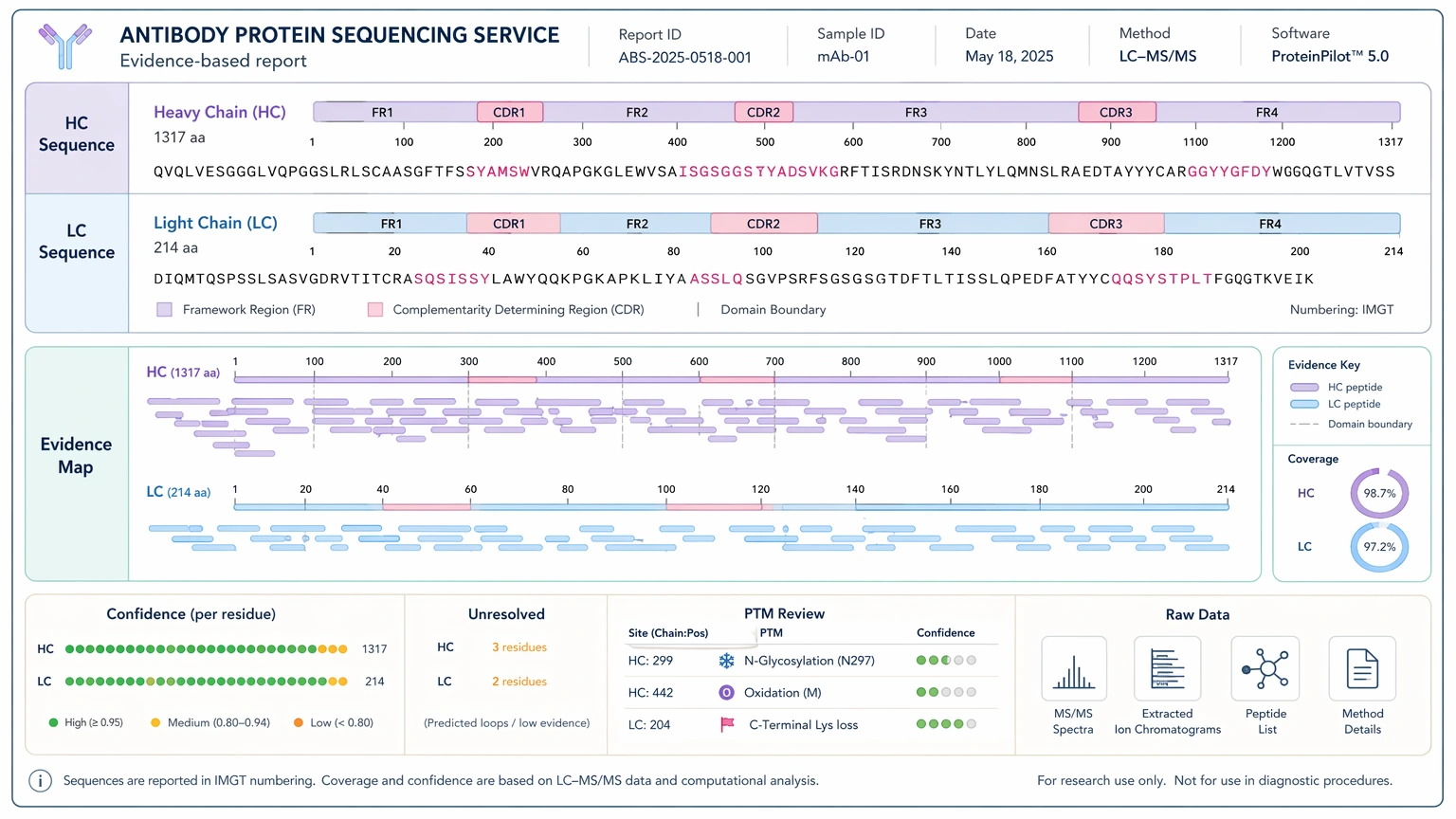Click the HC CDR3 sequence 'GGYYGFDY'
1456x819 pixels.
[x=1229, y=172]
